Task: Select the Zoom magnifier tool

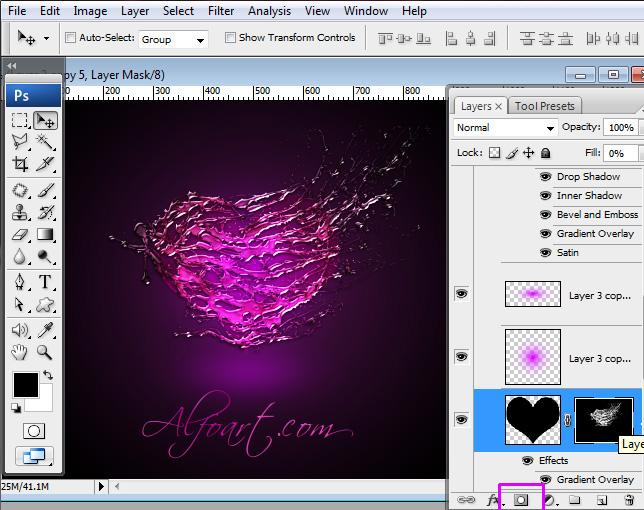Action: tap(46, 352)
